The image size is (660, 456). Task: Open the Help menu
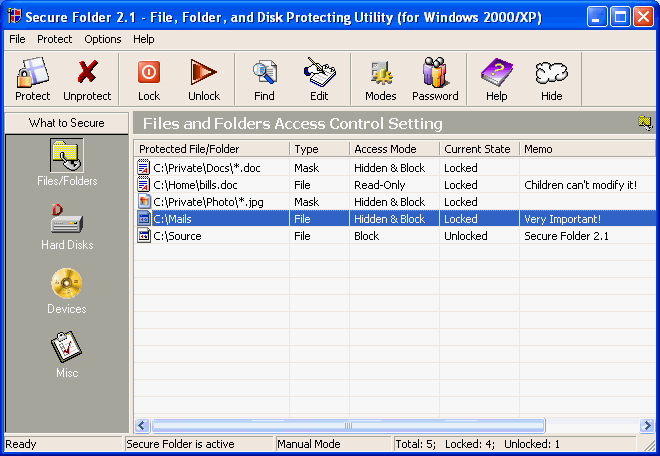coord(144,39)
